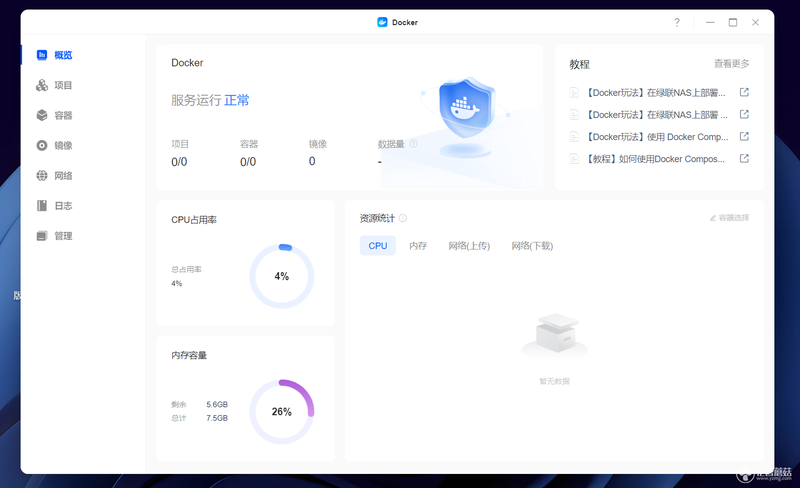Click the 项目 0/0 count value
800x488 pixels.
pos(179,162)
